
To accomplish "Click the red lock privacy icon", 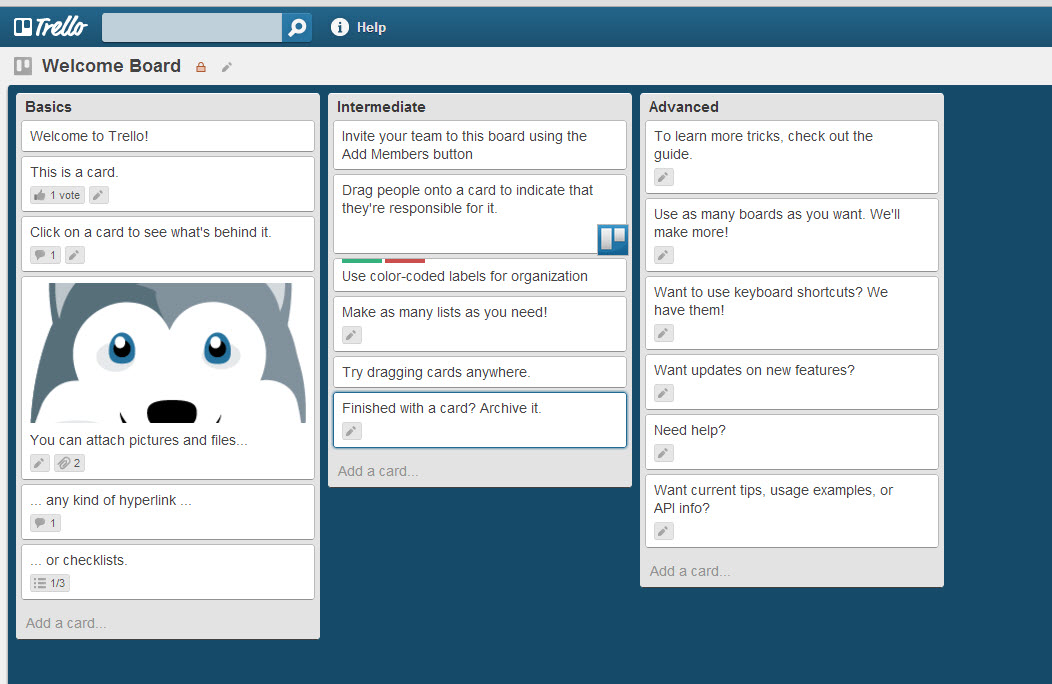I will click(201, 67).
